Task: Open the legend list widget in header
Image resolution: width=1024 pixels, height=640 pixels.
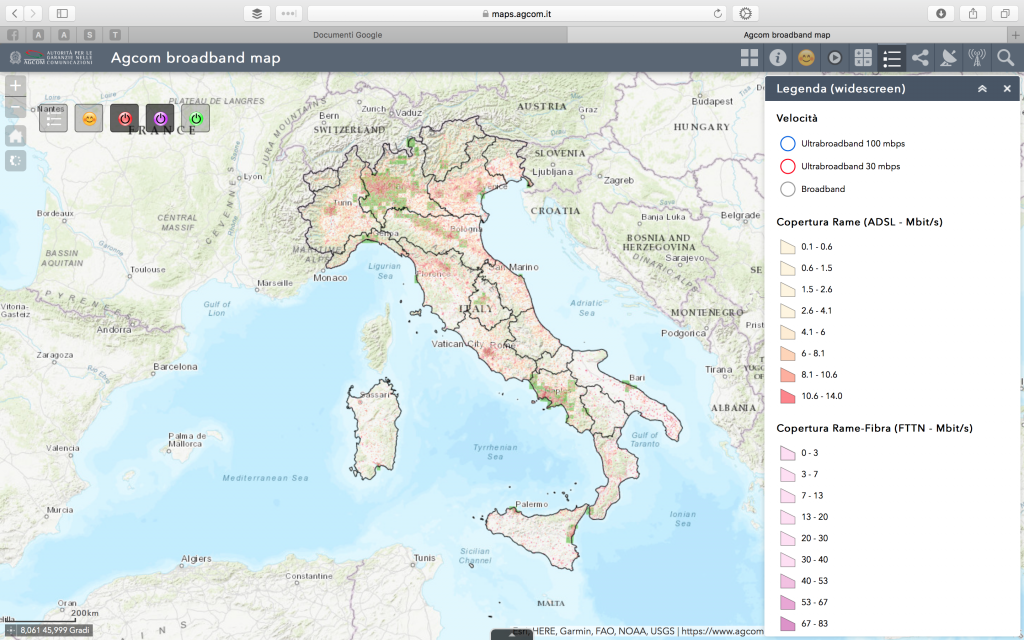Action: 892,58
